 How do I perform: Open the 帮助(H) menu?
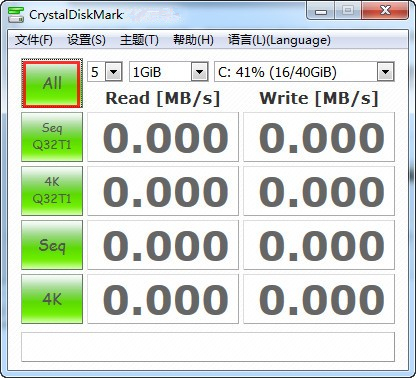(x=193, y=40)
